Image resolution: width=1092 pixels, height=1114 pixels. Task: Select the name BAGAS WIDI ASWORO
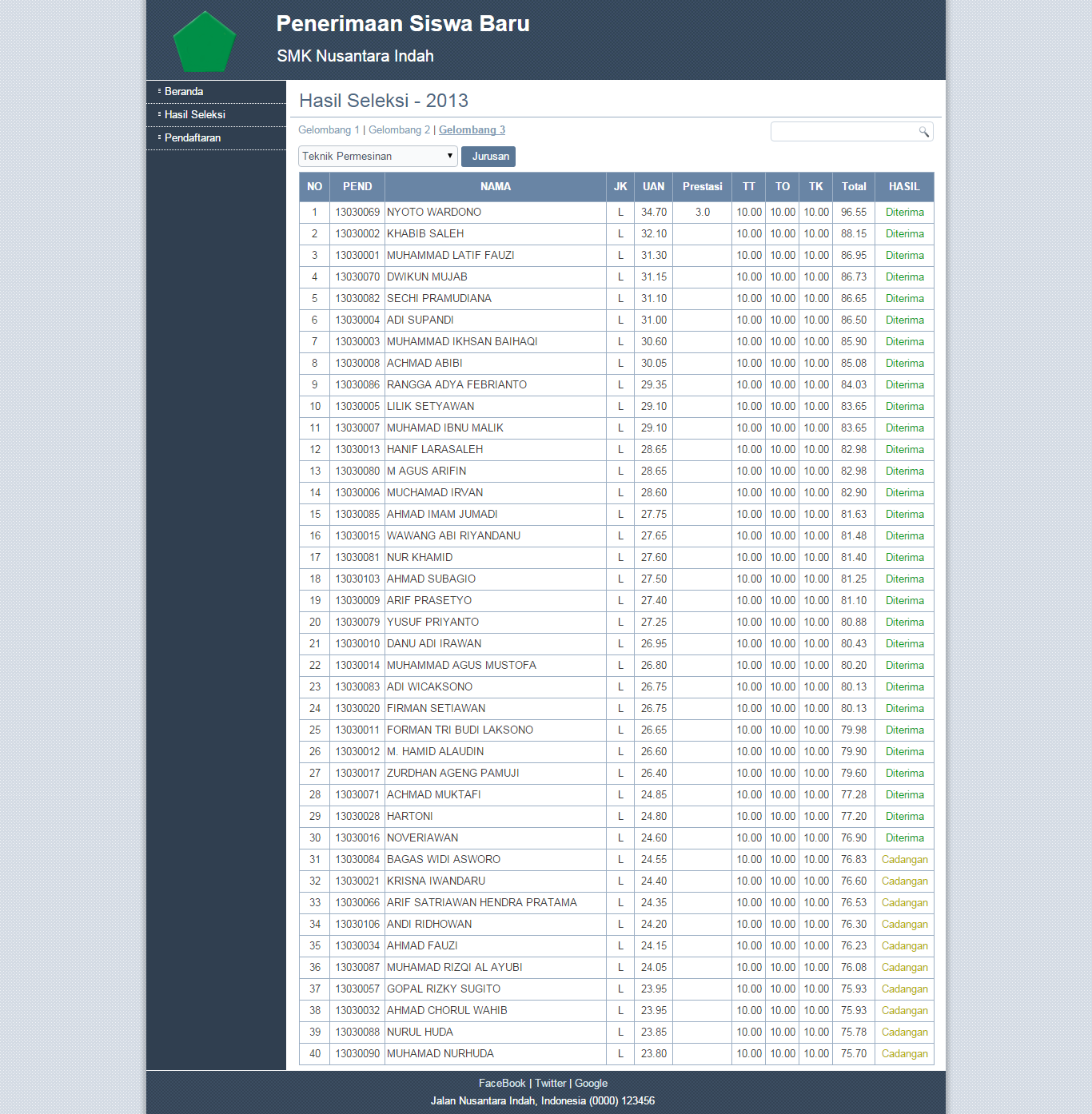click(444, 859)
